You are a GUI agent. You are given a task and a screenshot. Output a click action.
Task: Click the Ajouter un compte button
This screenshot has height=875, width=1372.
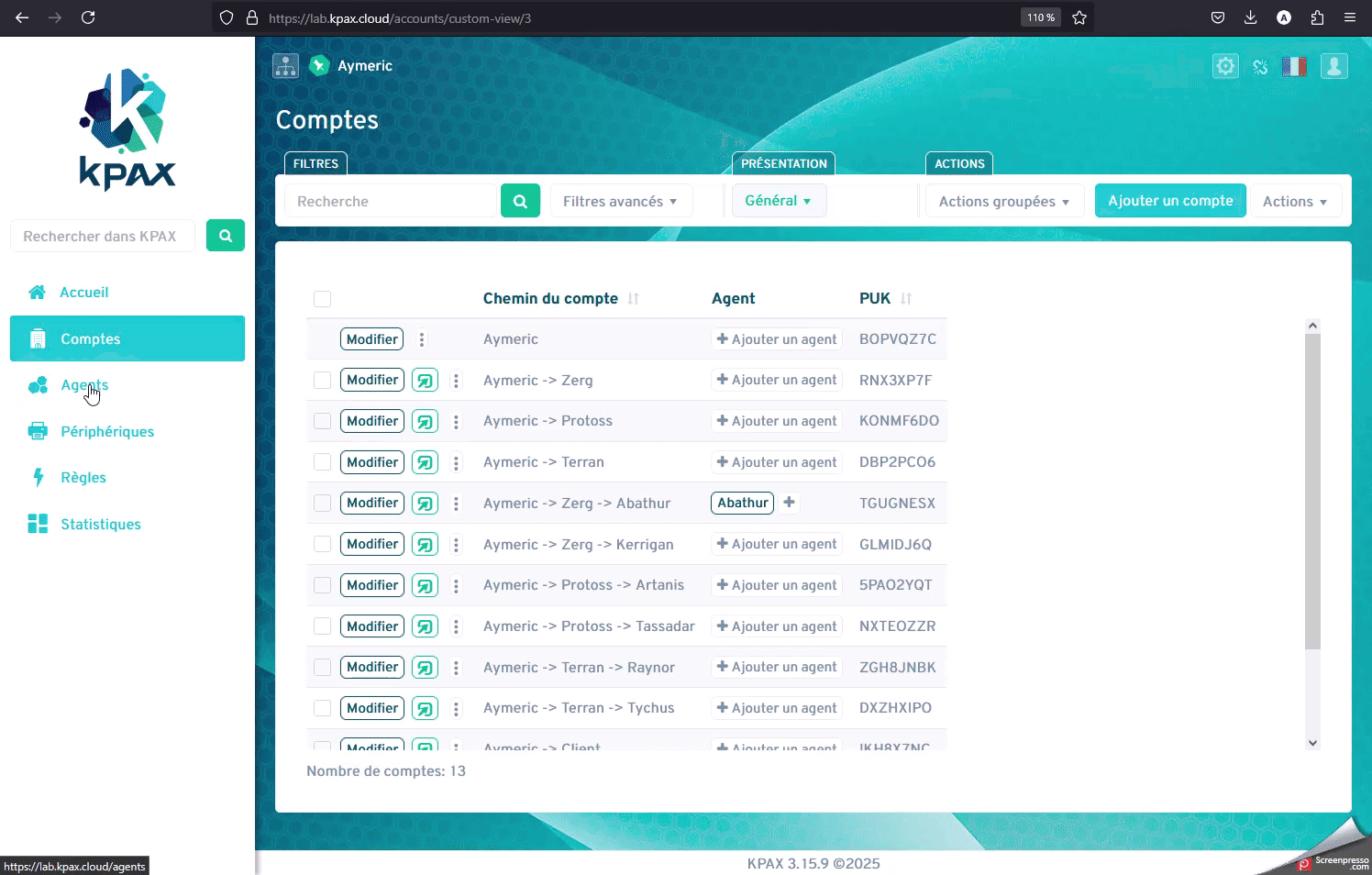1169,201
